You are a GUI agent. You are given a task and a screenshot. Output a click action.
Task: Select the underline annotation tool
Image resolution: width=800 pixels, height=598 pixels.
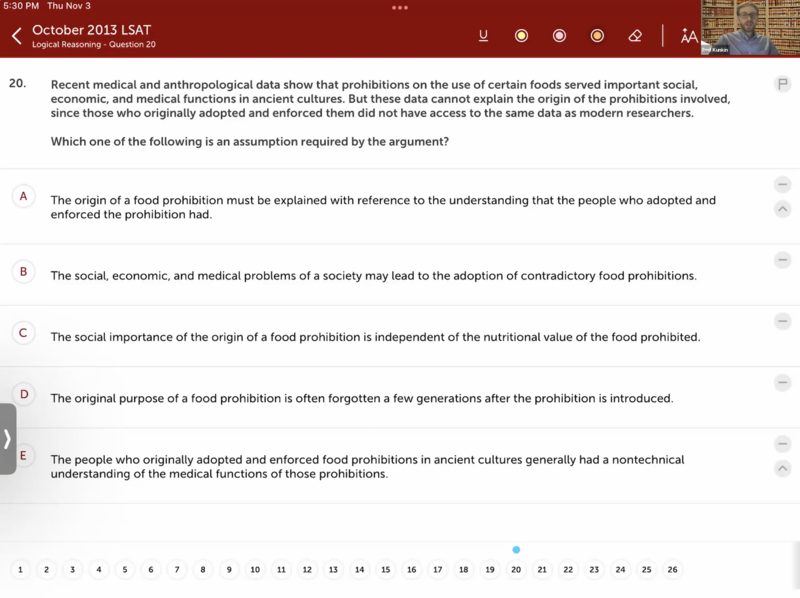[483, 36]
